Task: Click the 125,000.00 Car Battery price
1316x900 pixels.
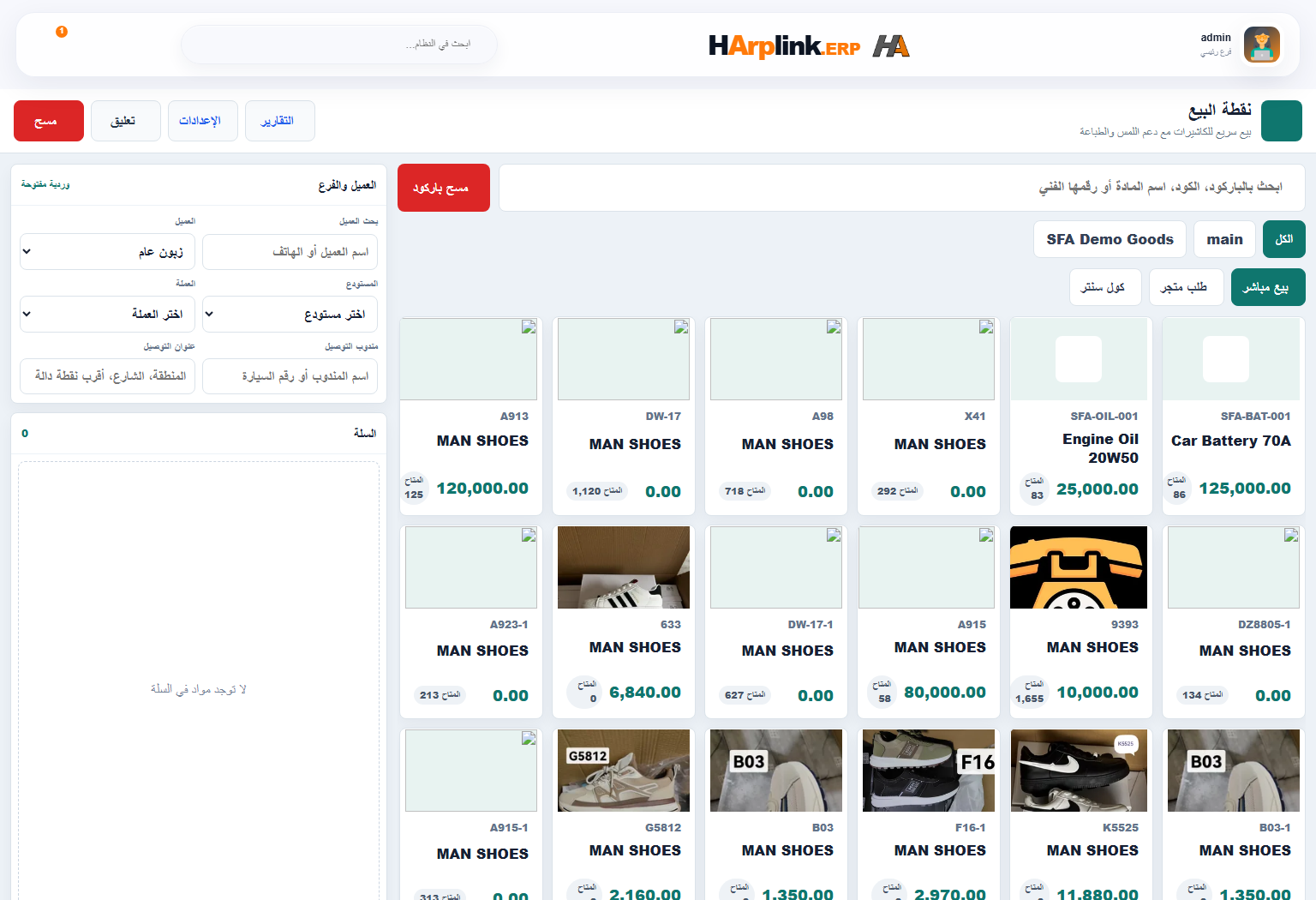Action: click(1245, 489)
